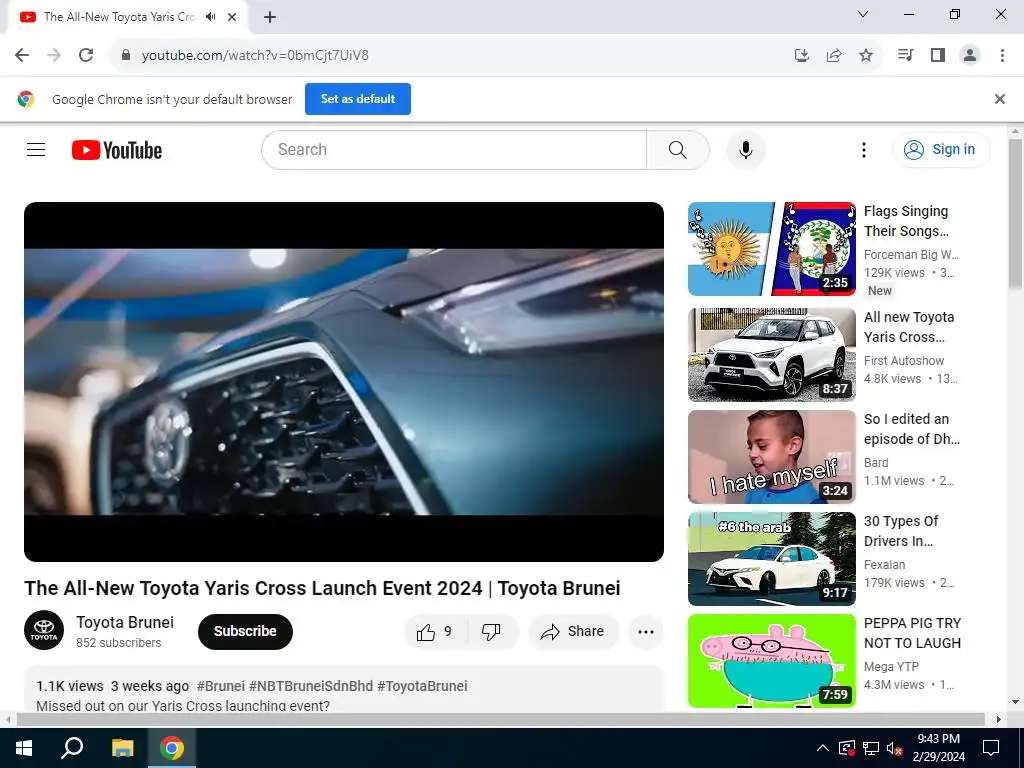Click the vertical page scrollbar
The height and width of the screenshot is (768, 1024).
coord(1015,216)
